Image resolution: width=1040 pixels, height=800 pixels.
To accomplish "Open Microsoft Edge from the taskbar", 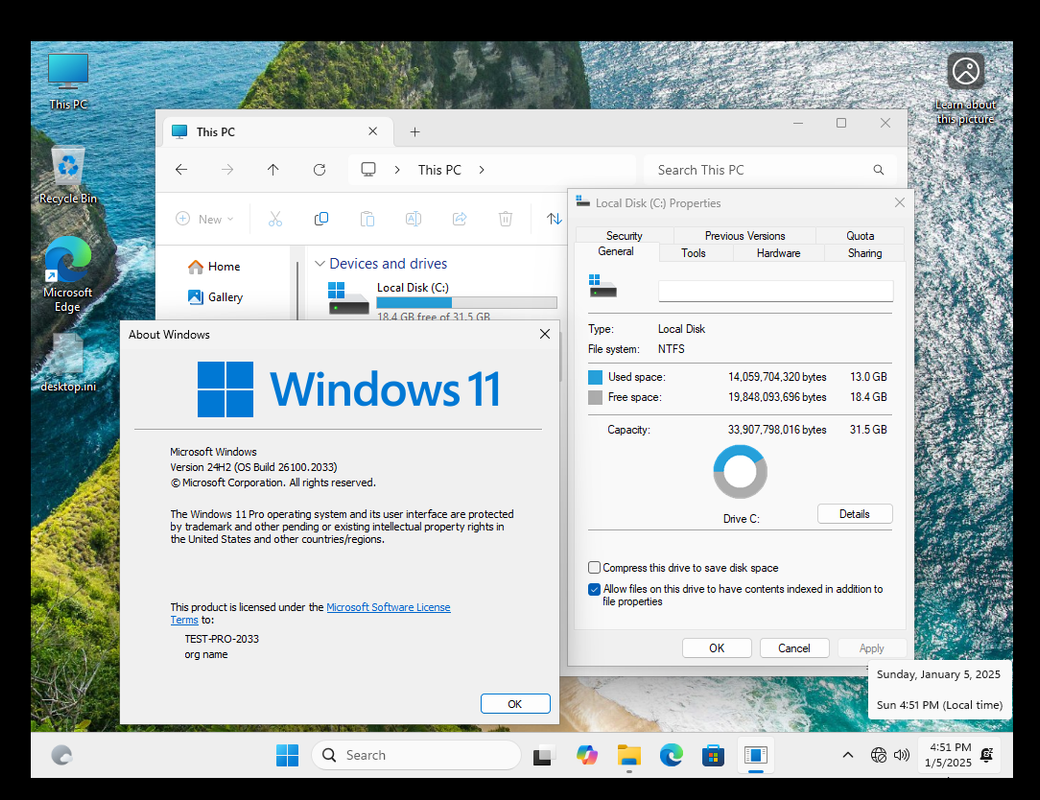I will (x=671, y=755).
